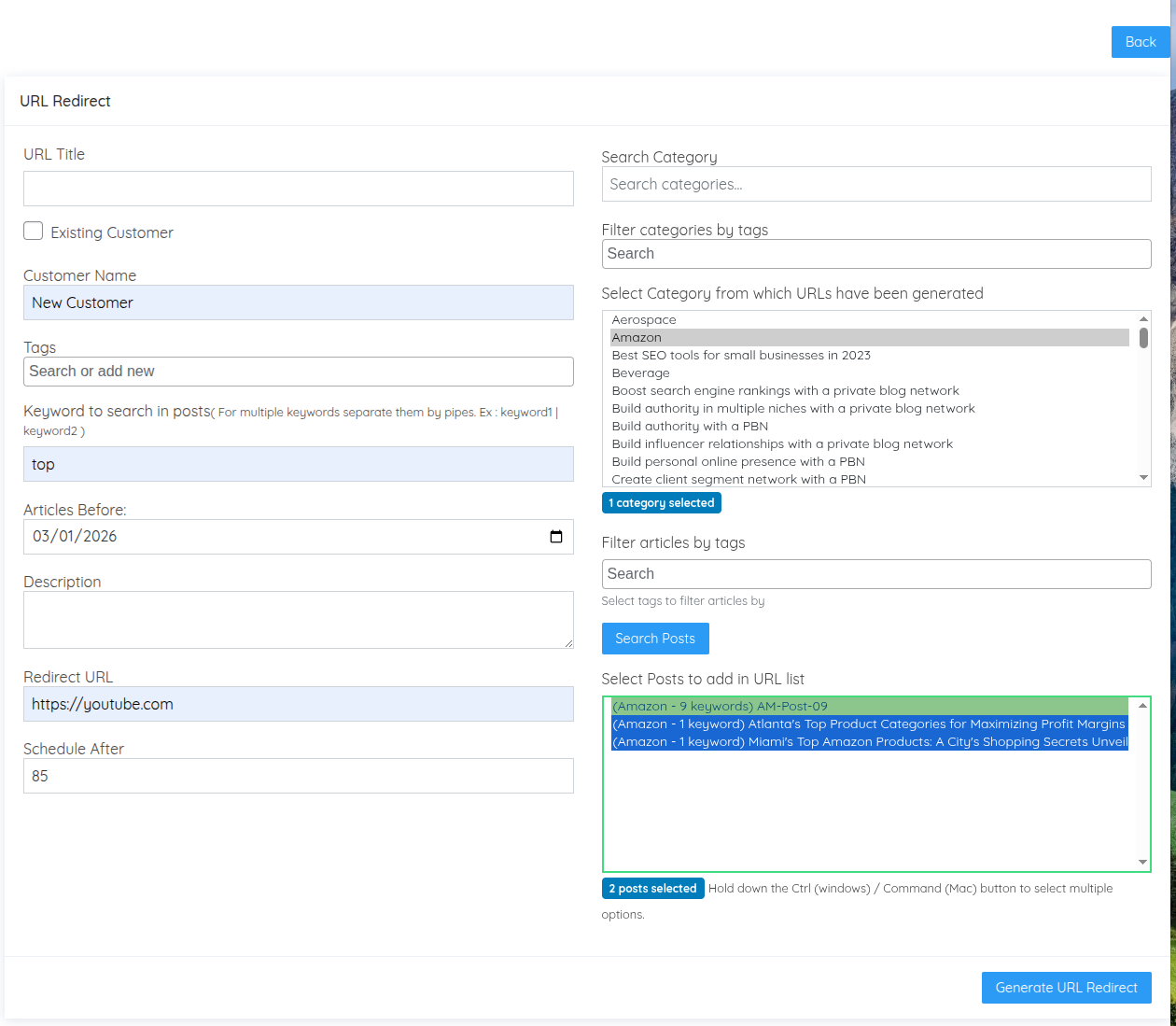Click the posts list scroll-down arrow
Image resolution: width=1176 pixels, height=1026 pixels.
coord(1142,862)
